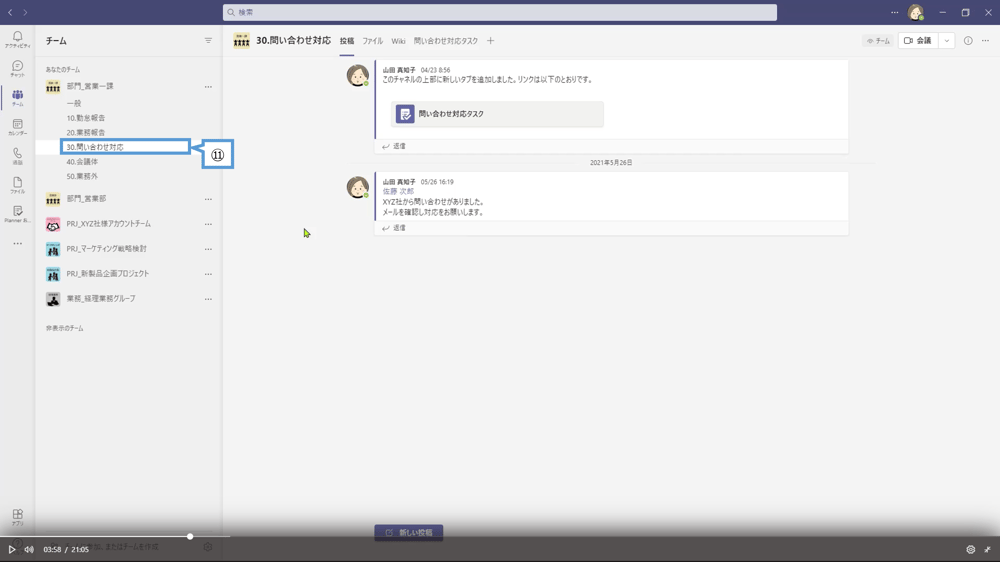This screenshot has height=562, width=1000.
Task: Switch to the ファイル tab
Action: pos(372,41)
